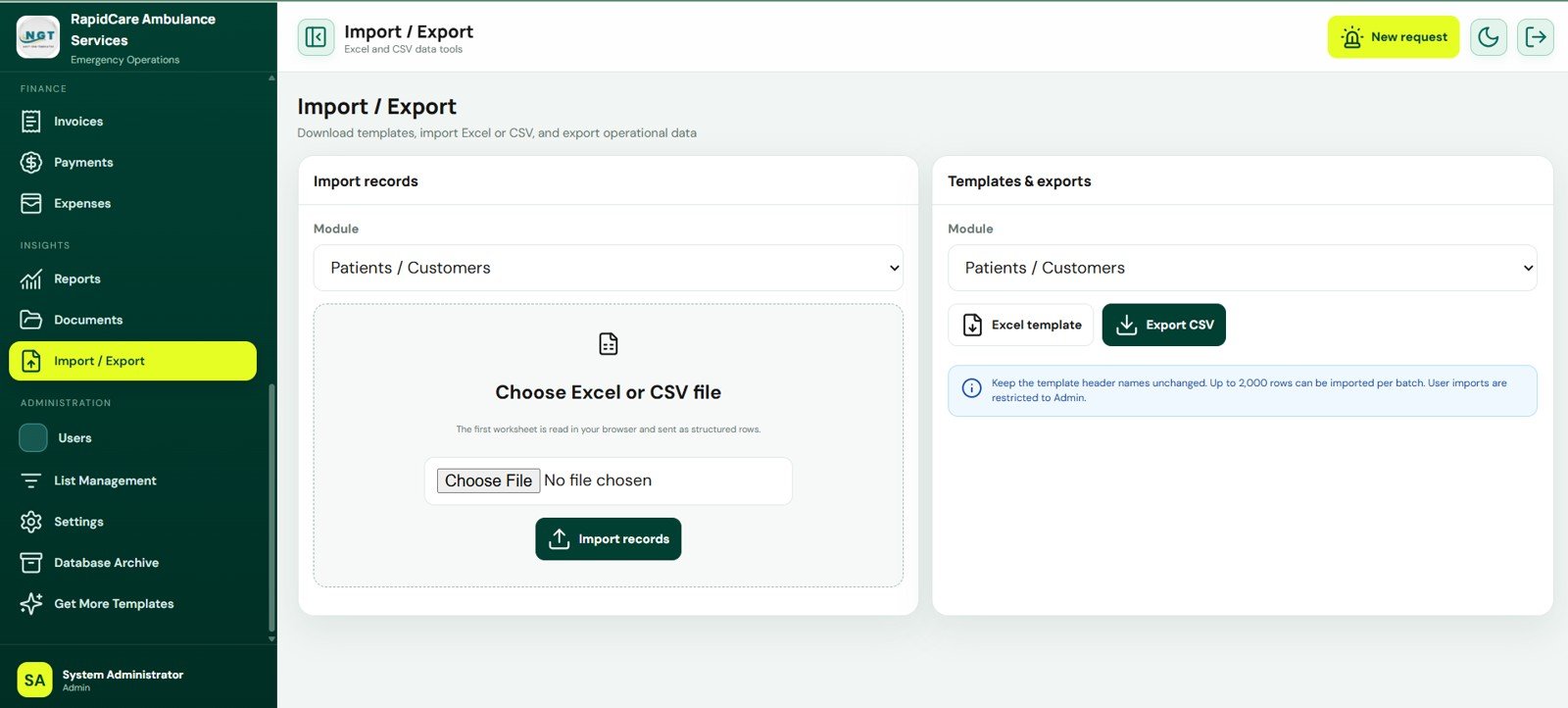Viewport: 1568px width, 708px height.
Task: Click the Expenses card icon
Action: tap(31, 204)
